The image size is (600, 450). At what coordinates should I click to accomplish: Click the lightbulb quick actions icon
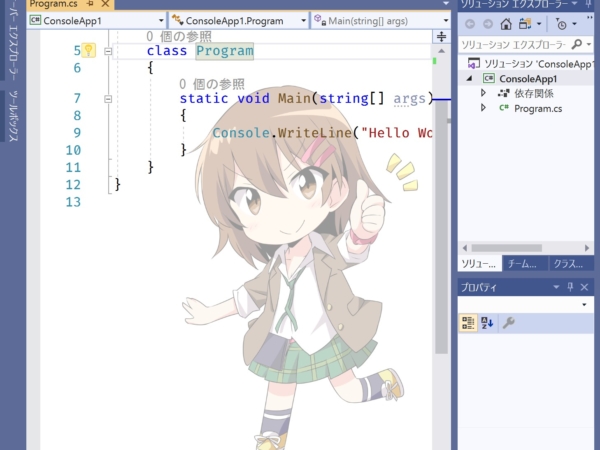[88, 50]
